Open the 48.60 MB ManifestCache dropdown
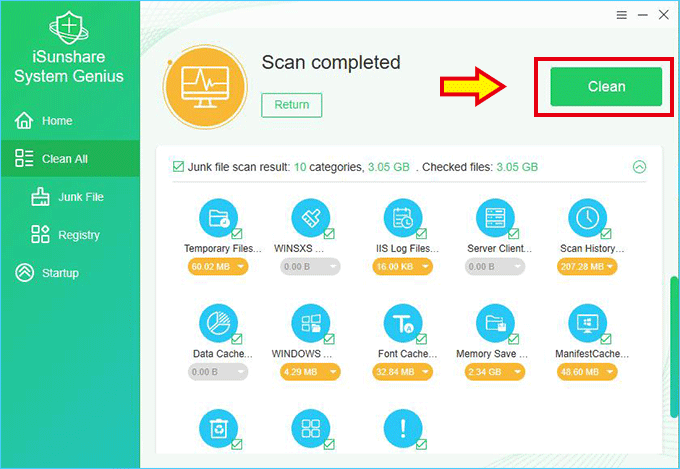680x469 pixels. [x=587, y=372]
